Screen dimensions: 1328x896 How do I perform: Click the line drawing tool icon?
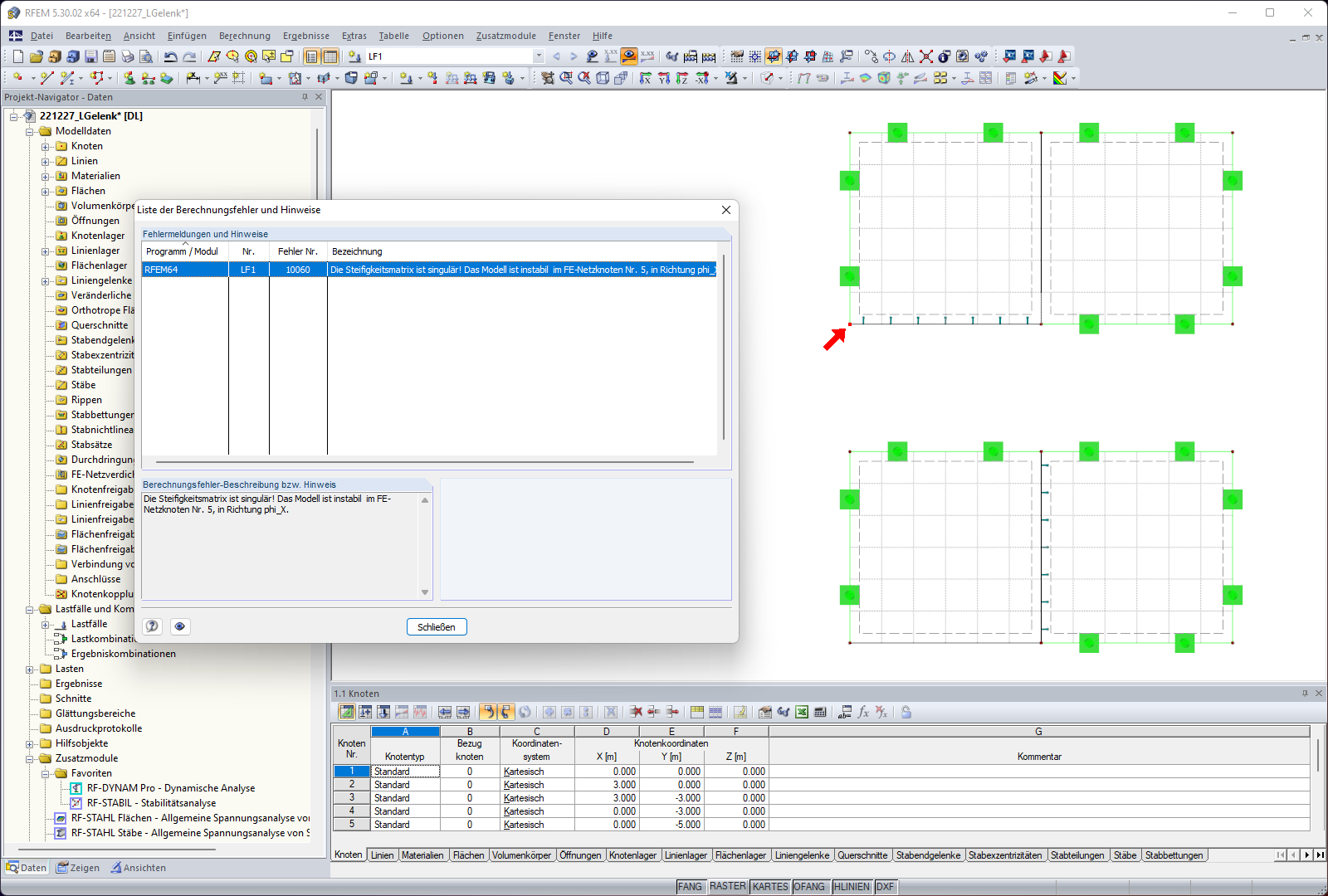[x=46, y=78]
